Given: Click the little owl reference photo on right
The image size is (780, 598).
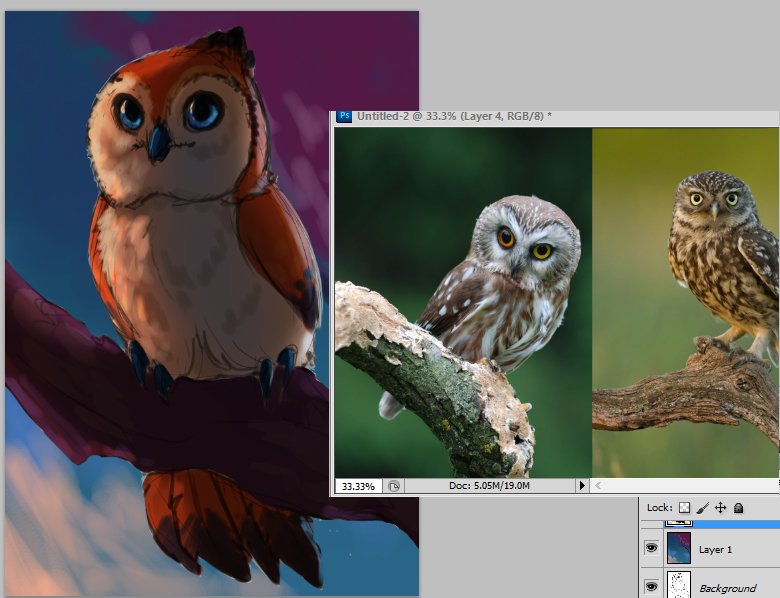Looking at the screenshot, I should pyautogui.click(x=685, y=302).
